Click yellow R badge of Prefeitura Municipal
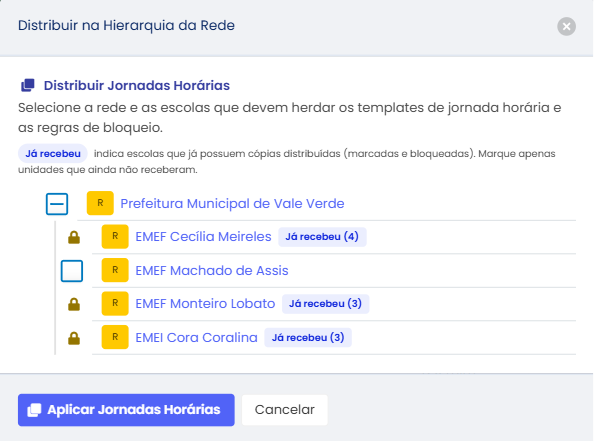The image size is (594, 442). pos(100,203)
